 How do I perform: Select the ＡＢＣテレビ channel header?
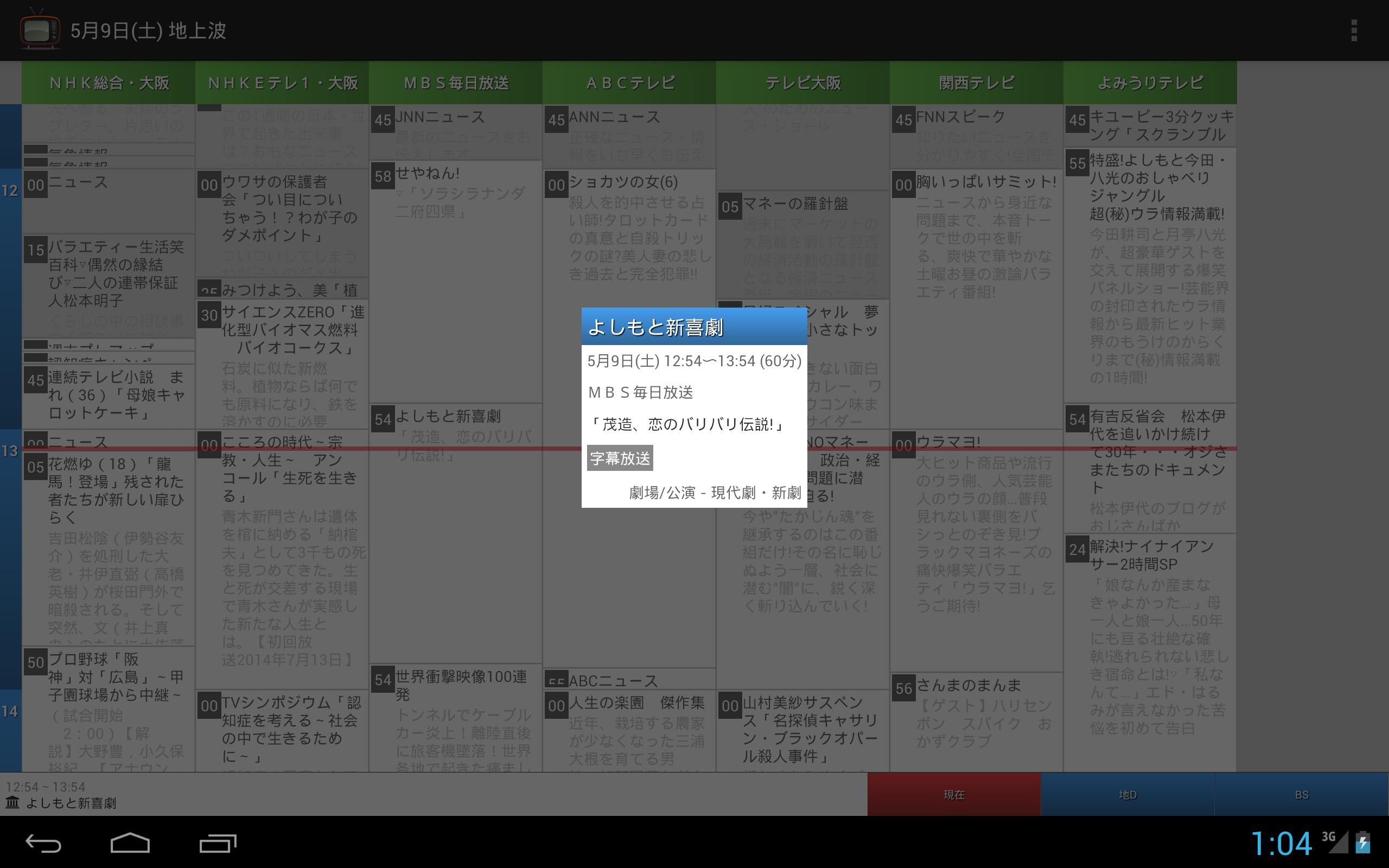click(629, 82)
